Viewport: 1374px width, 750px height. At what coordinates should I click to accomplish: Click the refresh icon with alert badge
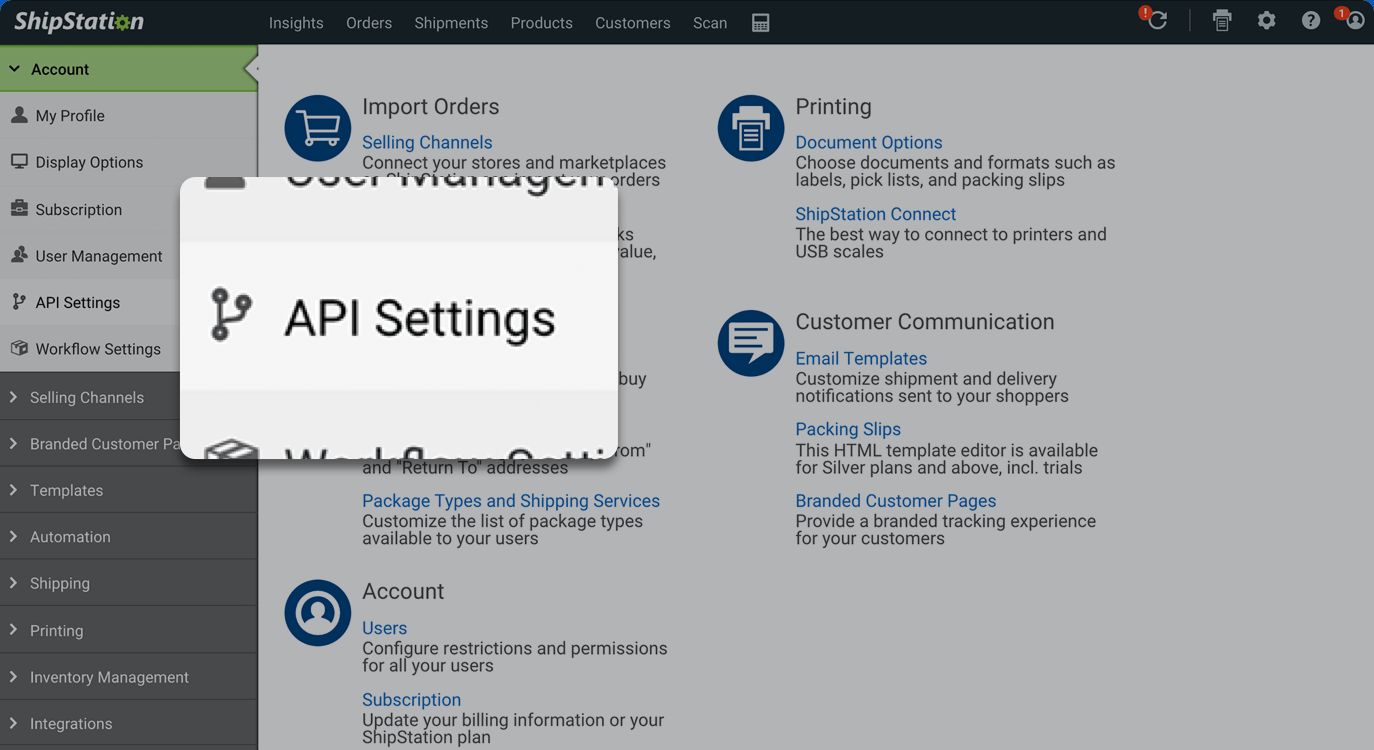click(1156, 20)
